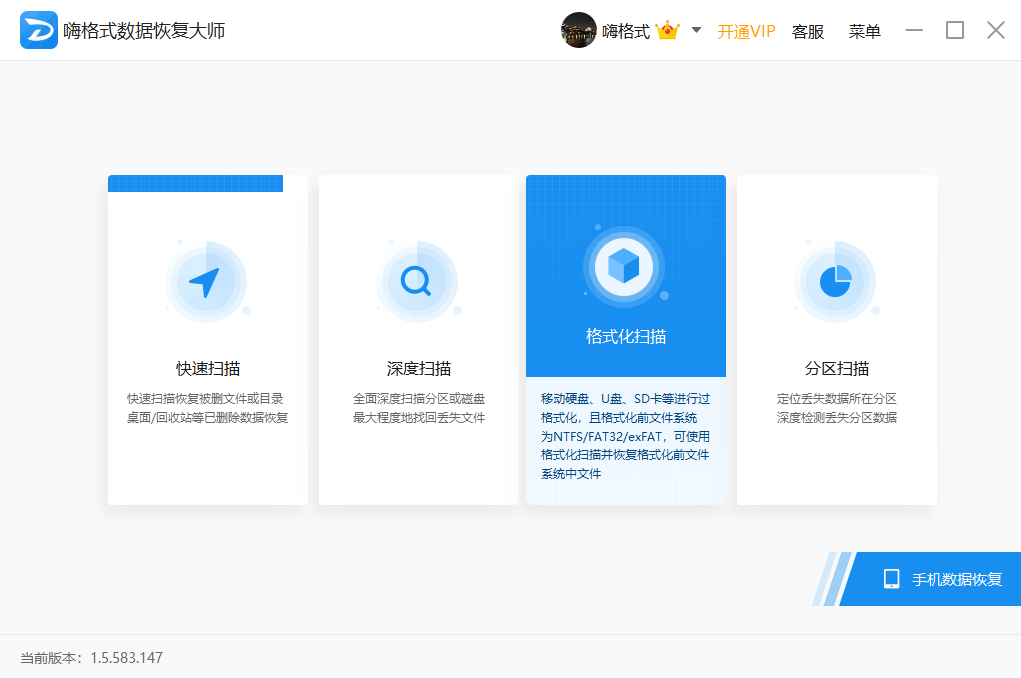
Task: Minimize the application window
Action: (914, 30)
